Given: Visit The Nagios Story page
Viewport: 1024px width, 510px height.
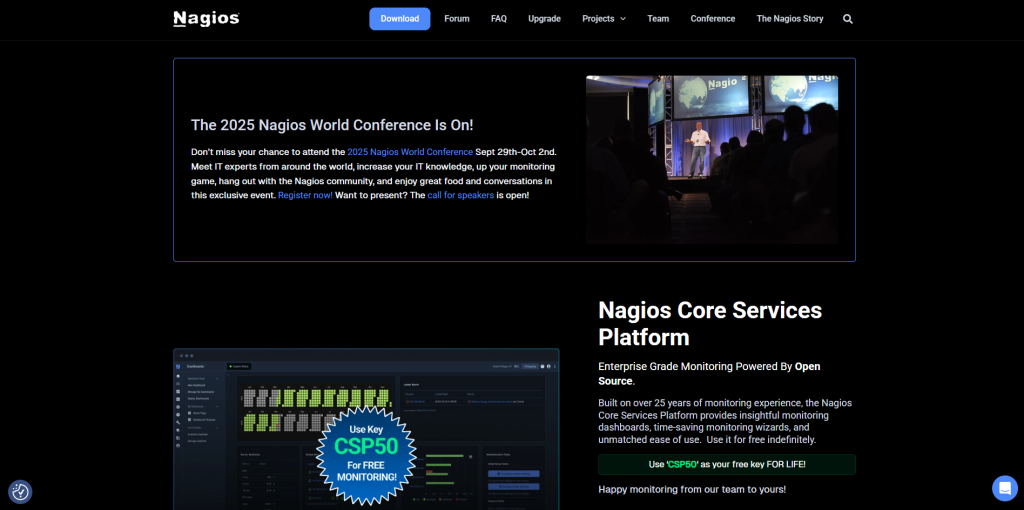Looking at the screenshot, I should click(x=790, y=19).
